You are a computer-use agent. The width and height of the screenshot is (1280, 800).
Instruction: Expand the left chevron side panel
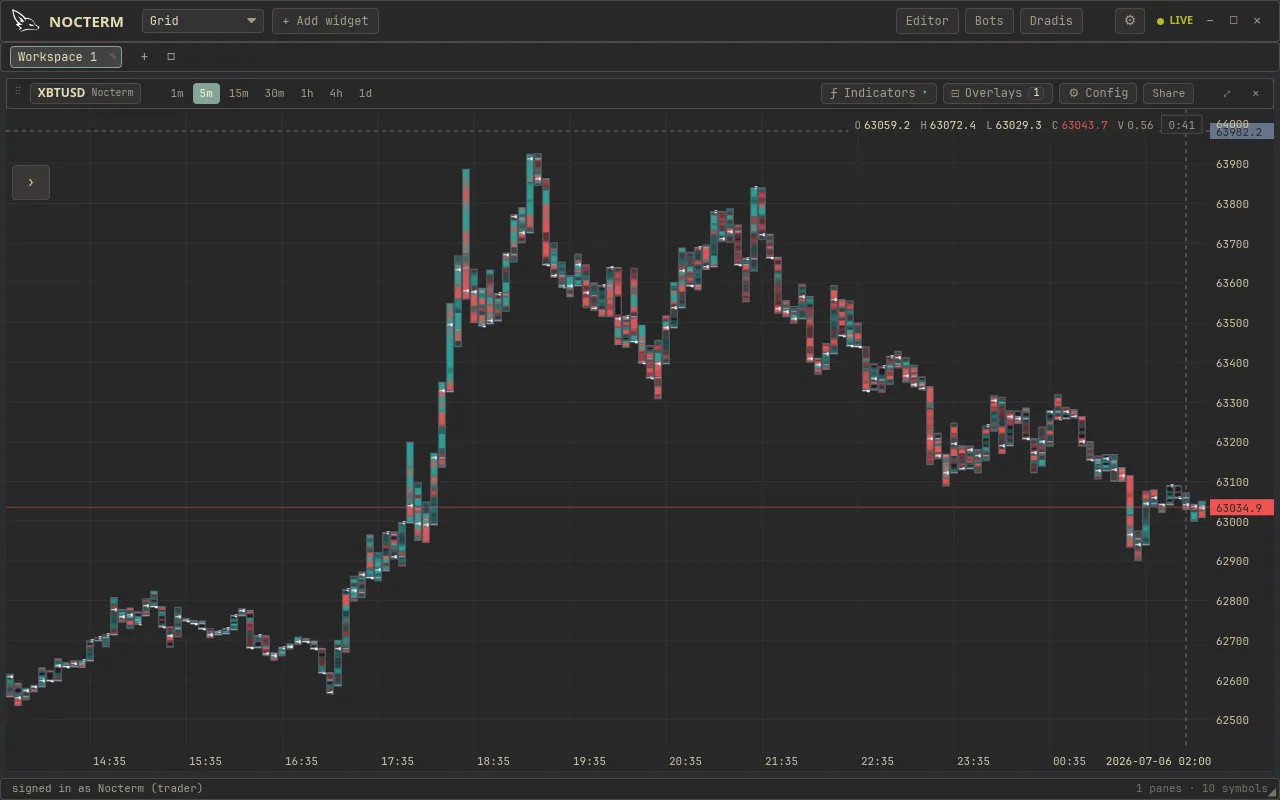[x=31, y=182]
